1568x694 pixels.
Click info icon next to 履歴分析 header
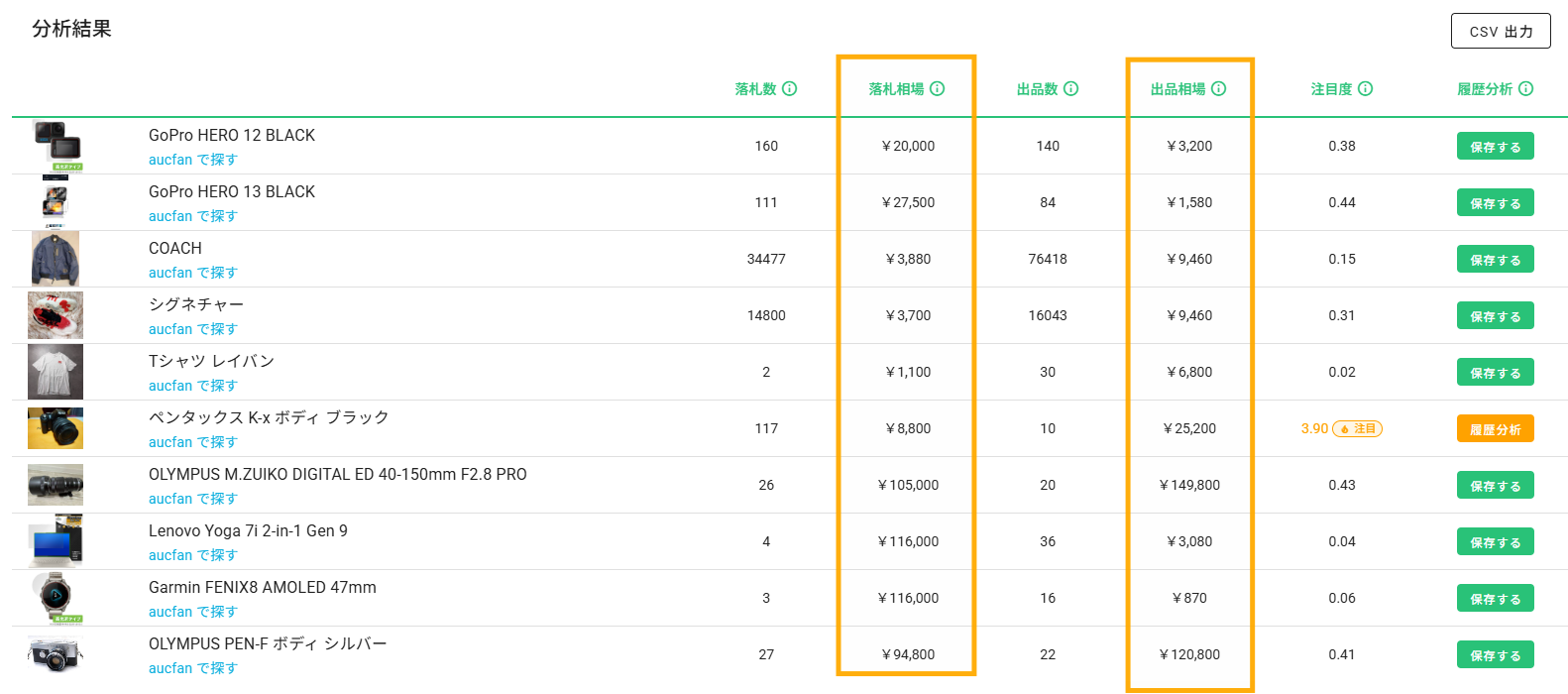tap(1526, 89)
